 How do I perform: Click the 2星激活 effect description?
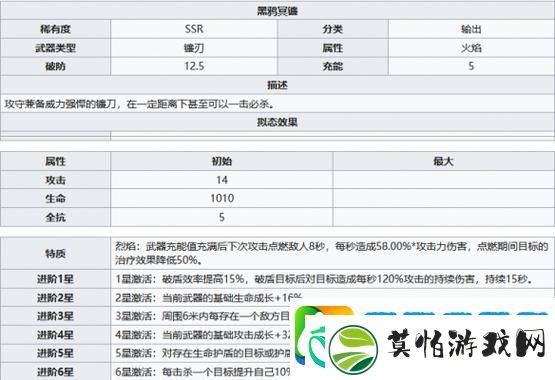click(209, 298)
